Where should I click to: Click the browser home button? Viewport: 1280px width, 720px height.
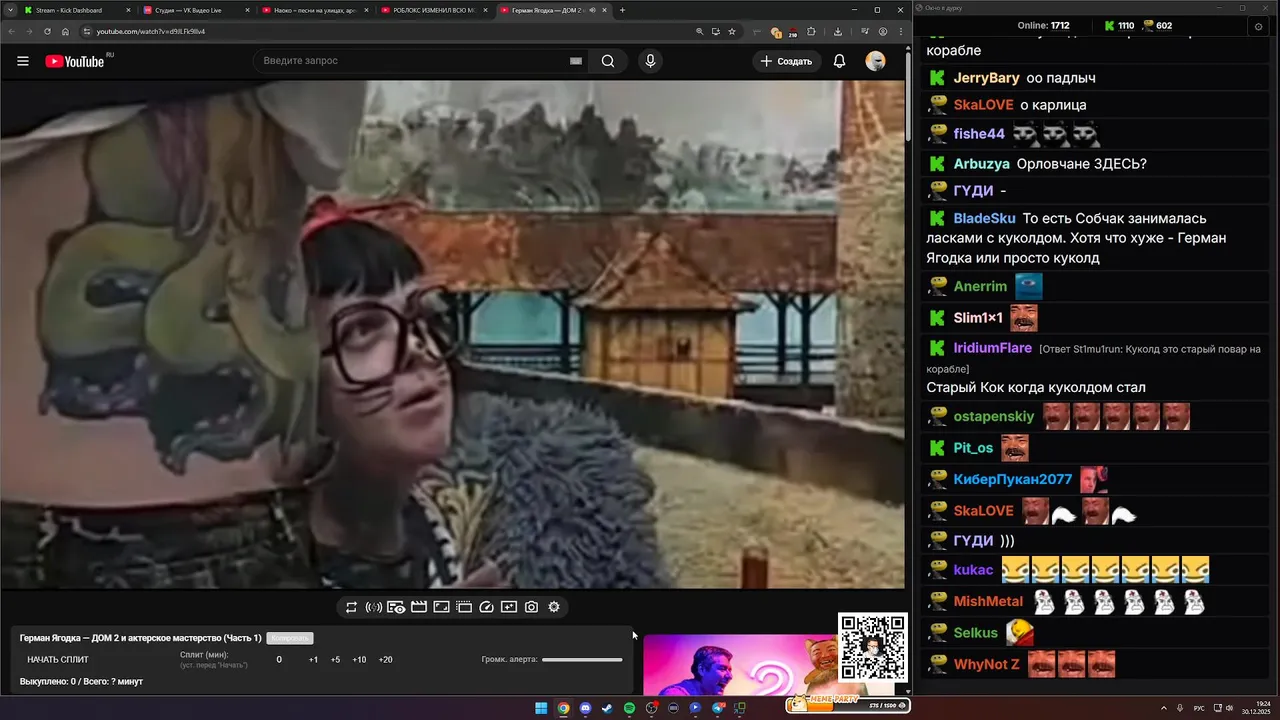pyautogui.click(x=65, y=31)
